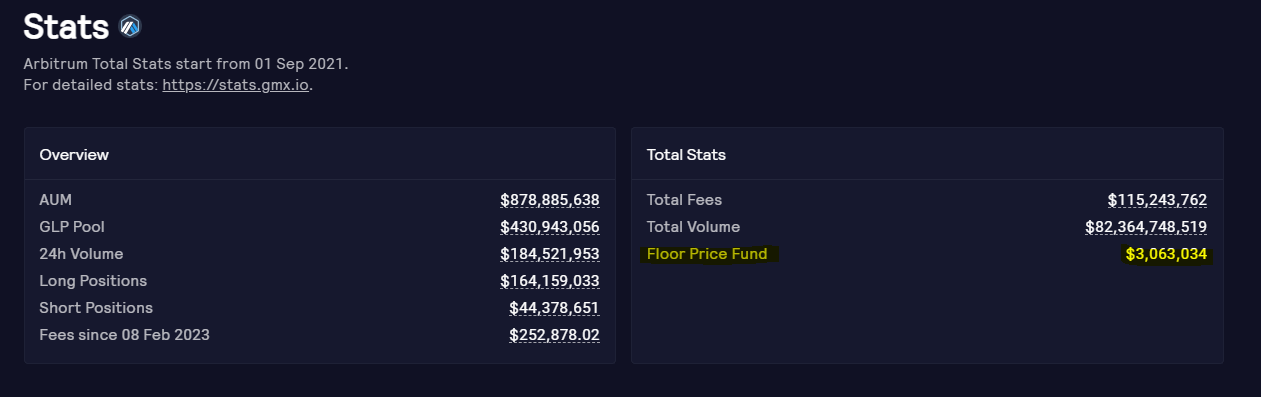Click the GLP Pool value $430,943,056

550,227
